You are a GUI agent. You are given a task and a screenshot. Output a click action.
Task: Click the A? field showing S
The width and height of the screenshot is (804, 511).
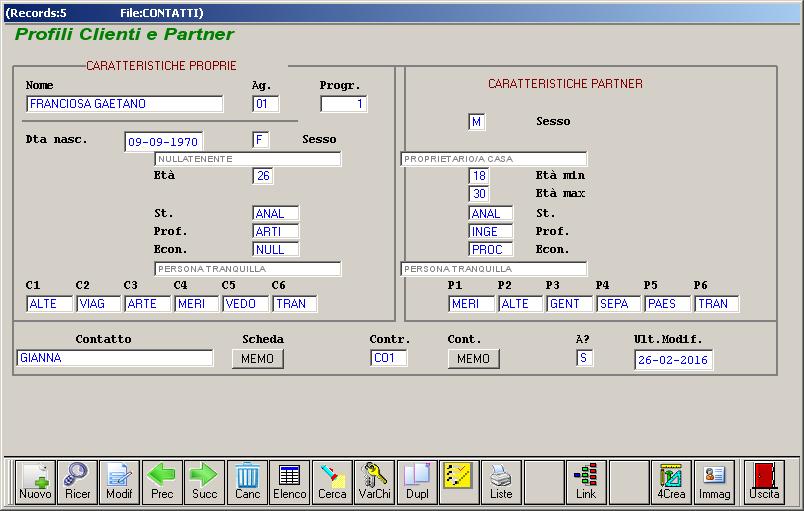point(585,358)
